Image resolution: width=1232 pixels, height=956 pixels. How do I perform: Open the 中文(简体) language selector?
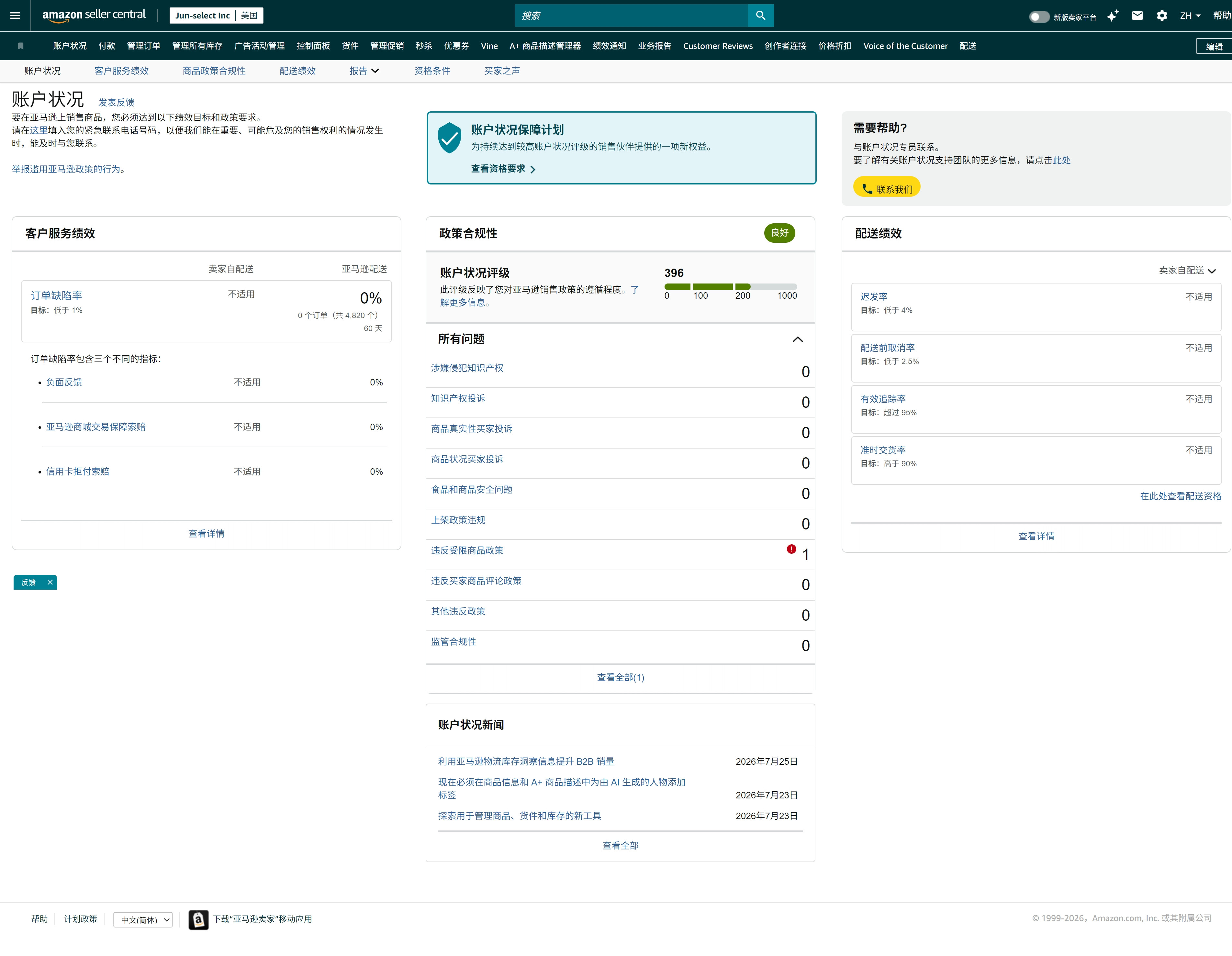[x=143, y=920]
